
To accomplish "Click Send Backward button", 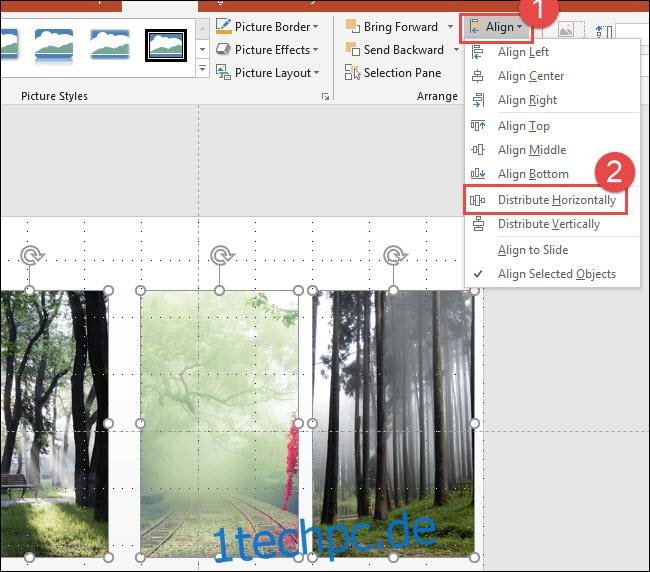I will [395, 50].
